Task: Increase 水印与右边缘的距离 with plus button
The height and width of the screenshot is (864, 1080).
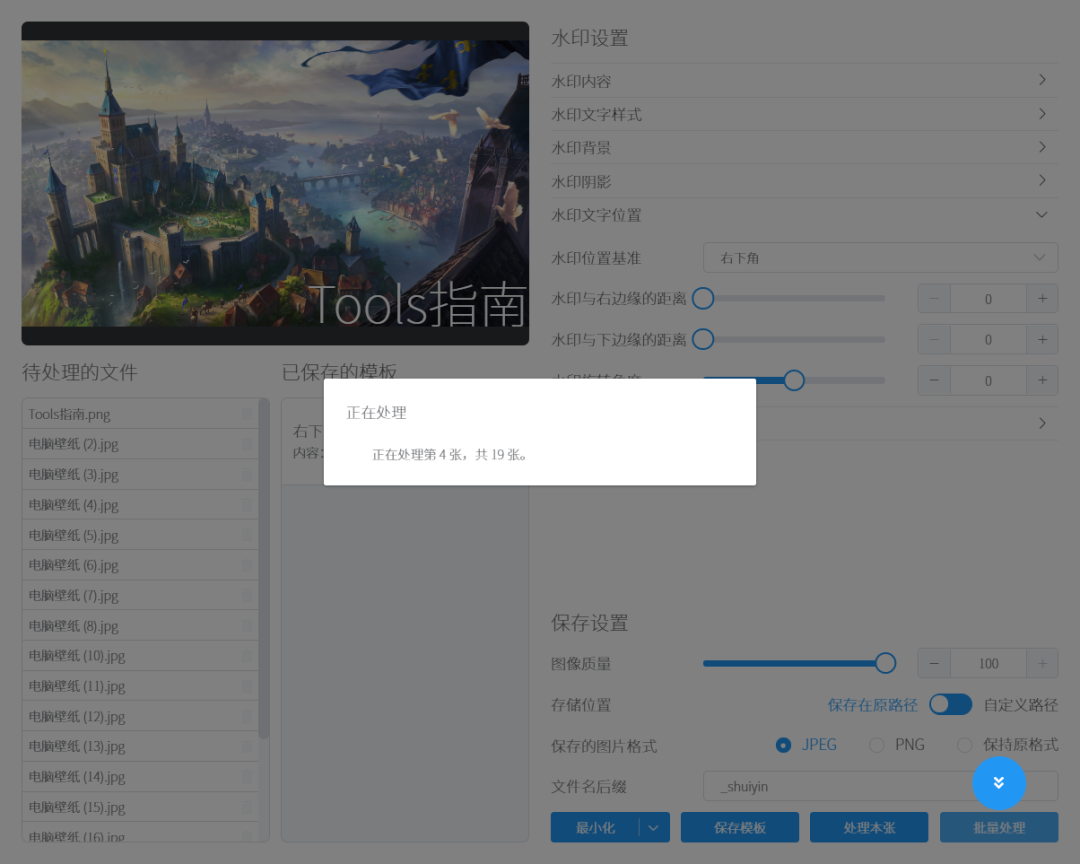Action: (x=1042, y=298)
